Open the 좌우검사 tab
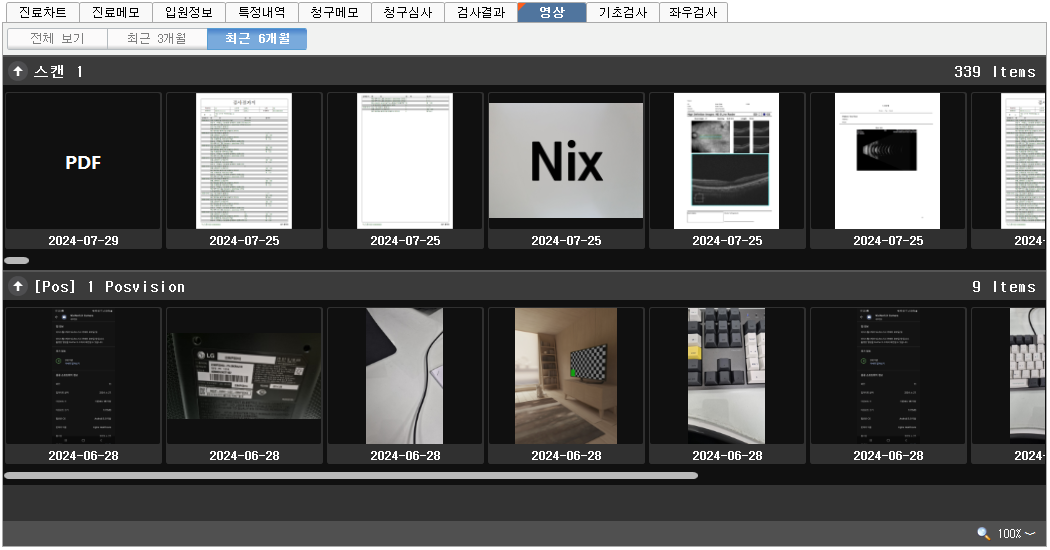Screen dimensions: 1050x550 [x=693, y=13]
